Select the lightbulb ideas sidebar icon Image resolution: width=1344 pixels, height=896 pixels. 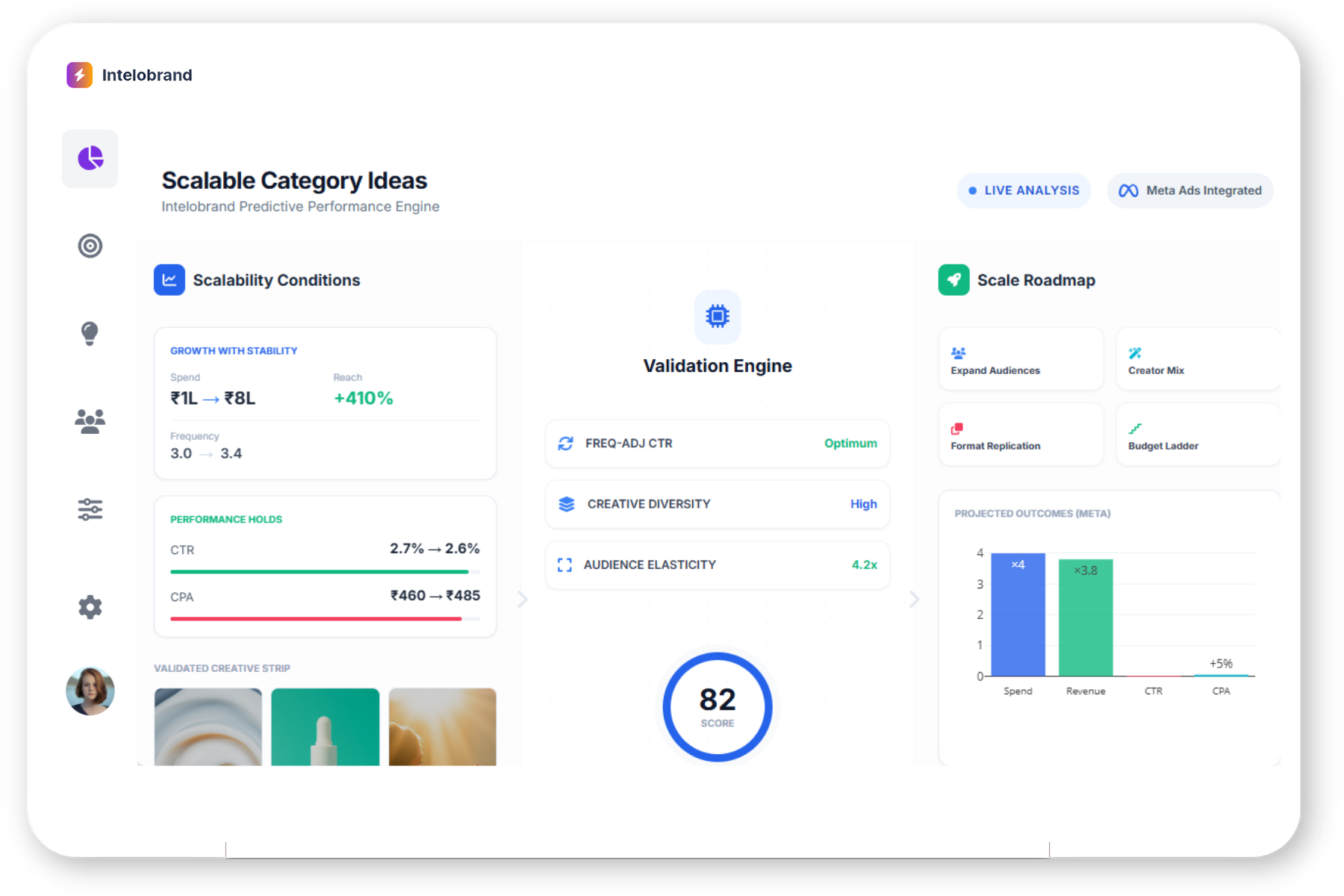coord(90,333)
